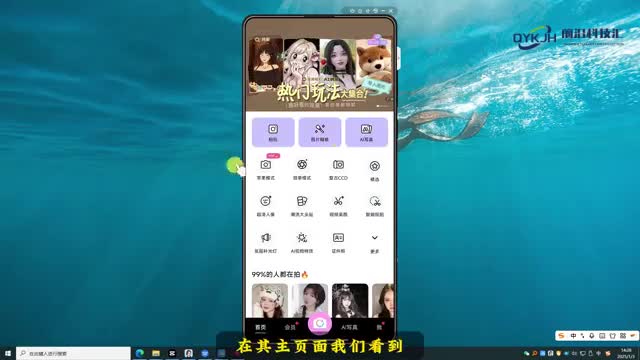Open first thumbnail girl with white hat
This screenshot has height=360, width=640.
coord(270,300)
